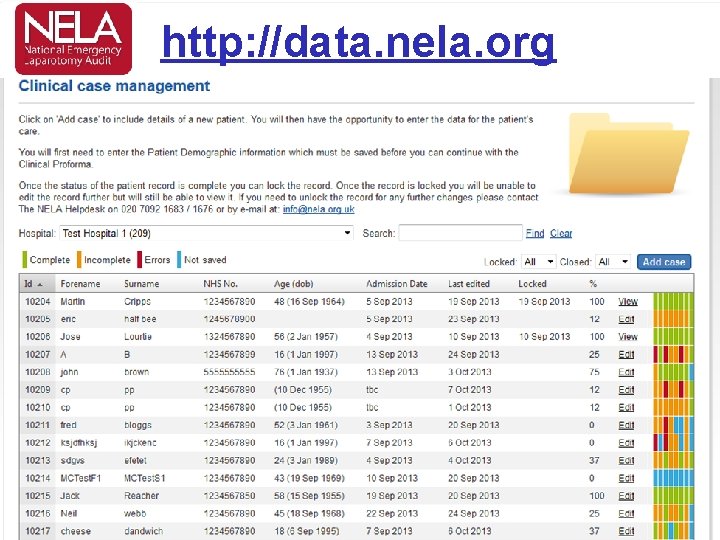Image resolution: width=720 pixels, height=540 pixels.
Task: Click Id cell '10213'
Action: coord(38,461)
